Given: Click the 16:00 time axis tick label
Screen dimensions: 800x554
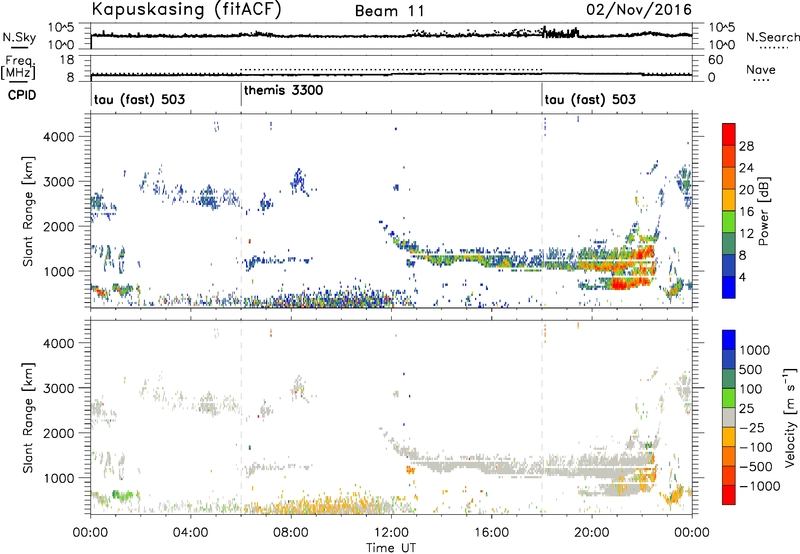Looking at the screenshot, I should (x=491, y=533).
